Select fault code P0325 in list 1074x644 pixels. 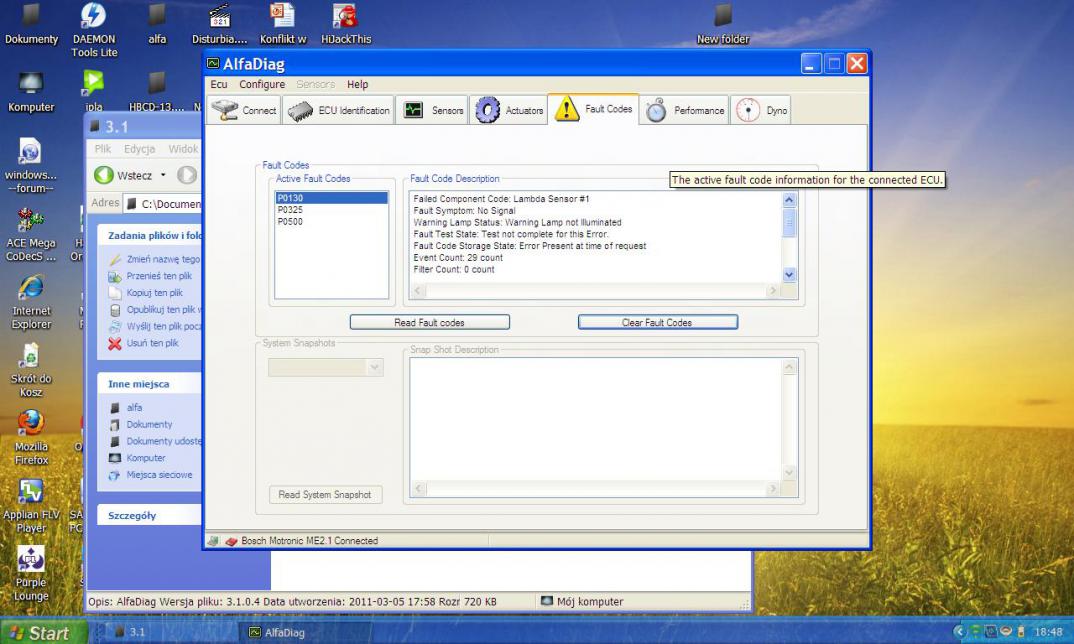[330, 210]
